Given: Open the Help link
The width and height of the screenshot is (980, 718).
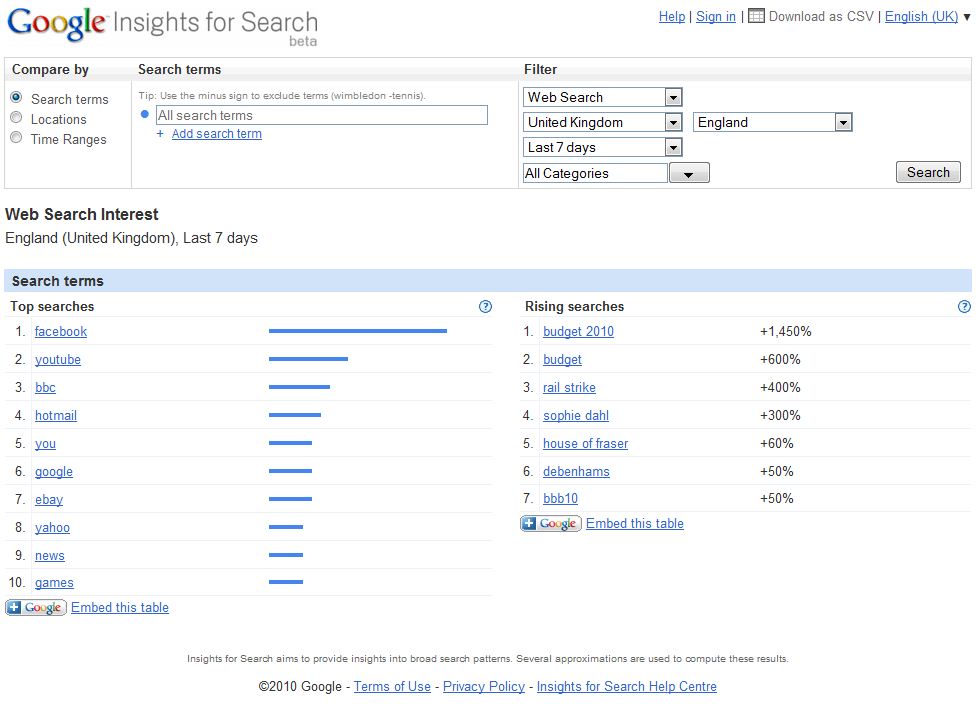Looking at the screenshot, I should pyautogui.click(x=672, y=17).
